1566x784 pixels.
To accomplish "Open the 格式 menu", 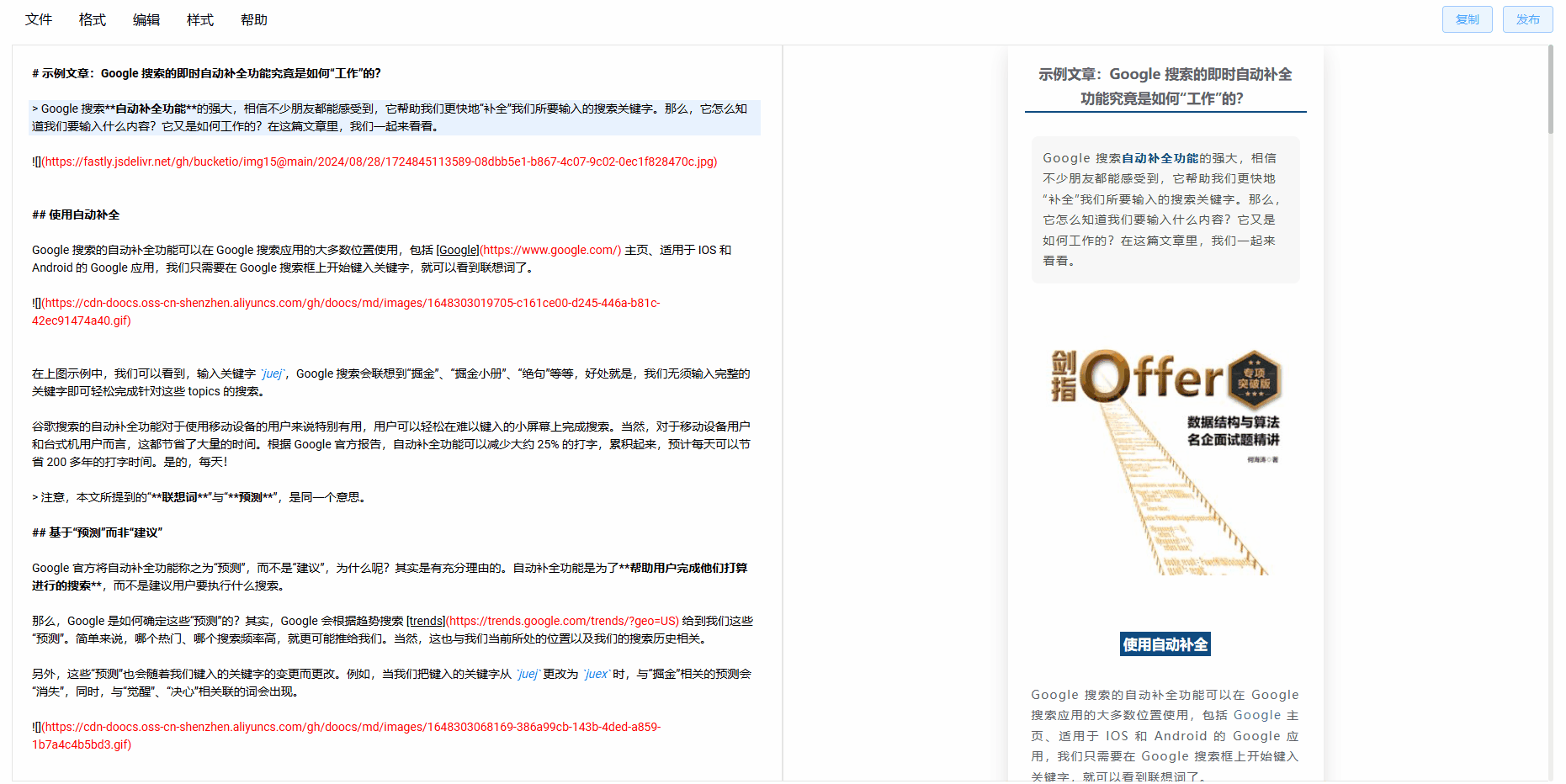I will pyautogui.click(x=93, y=19).
